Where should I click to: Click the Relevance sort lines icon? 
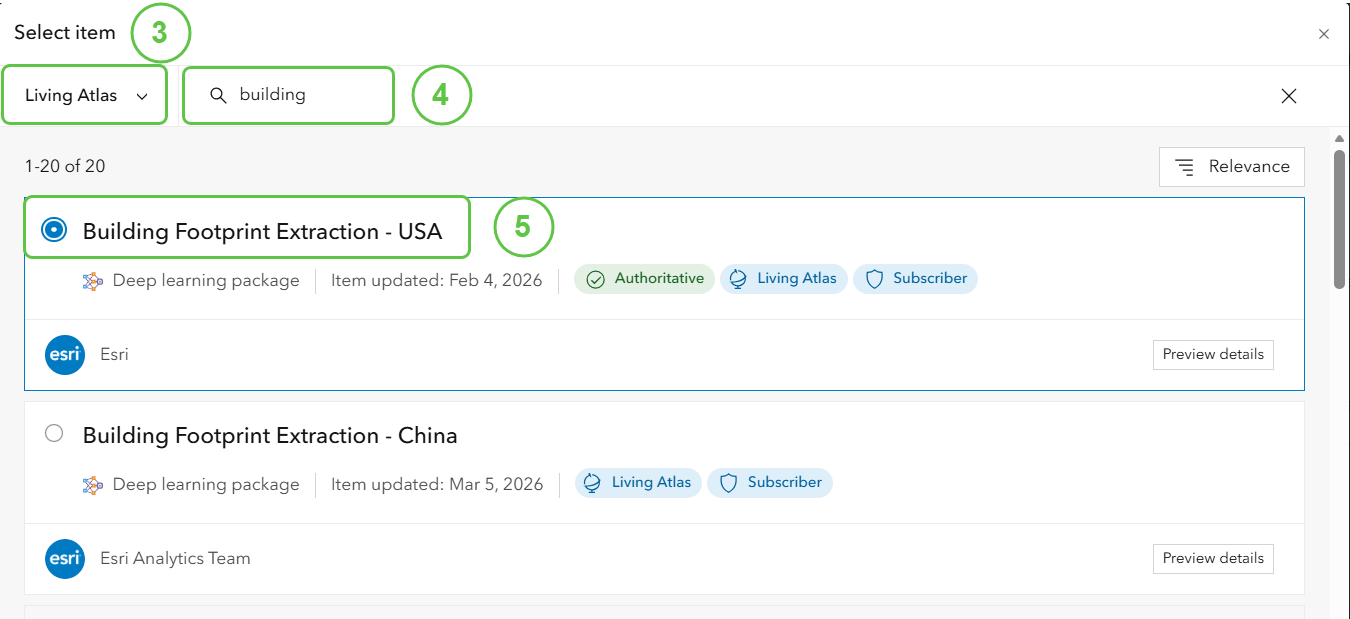pos(1185,167)
